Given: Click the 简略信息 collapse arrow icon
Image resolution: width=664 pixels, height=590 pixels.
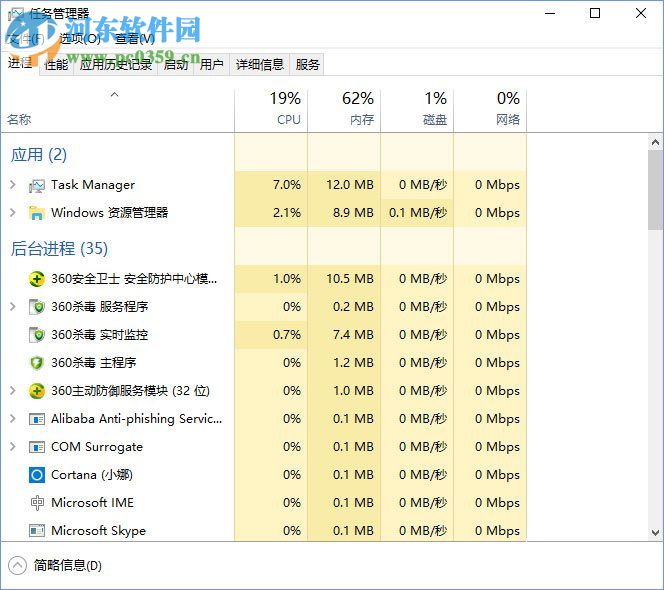Looking at the screenshot, I should (x=17, y=565).
